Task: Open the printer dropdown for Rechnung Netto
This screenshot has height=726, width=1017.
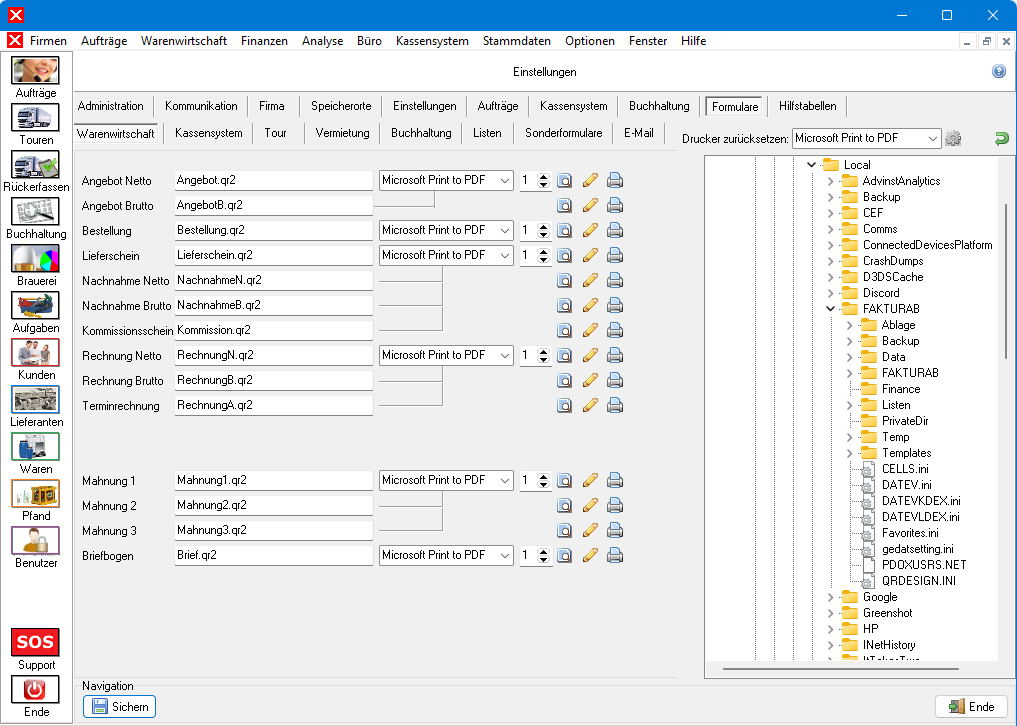Action: click(x=503, y=355)
